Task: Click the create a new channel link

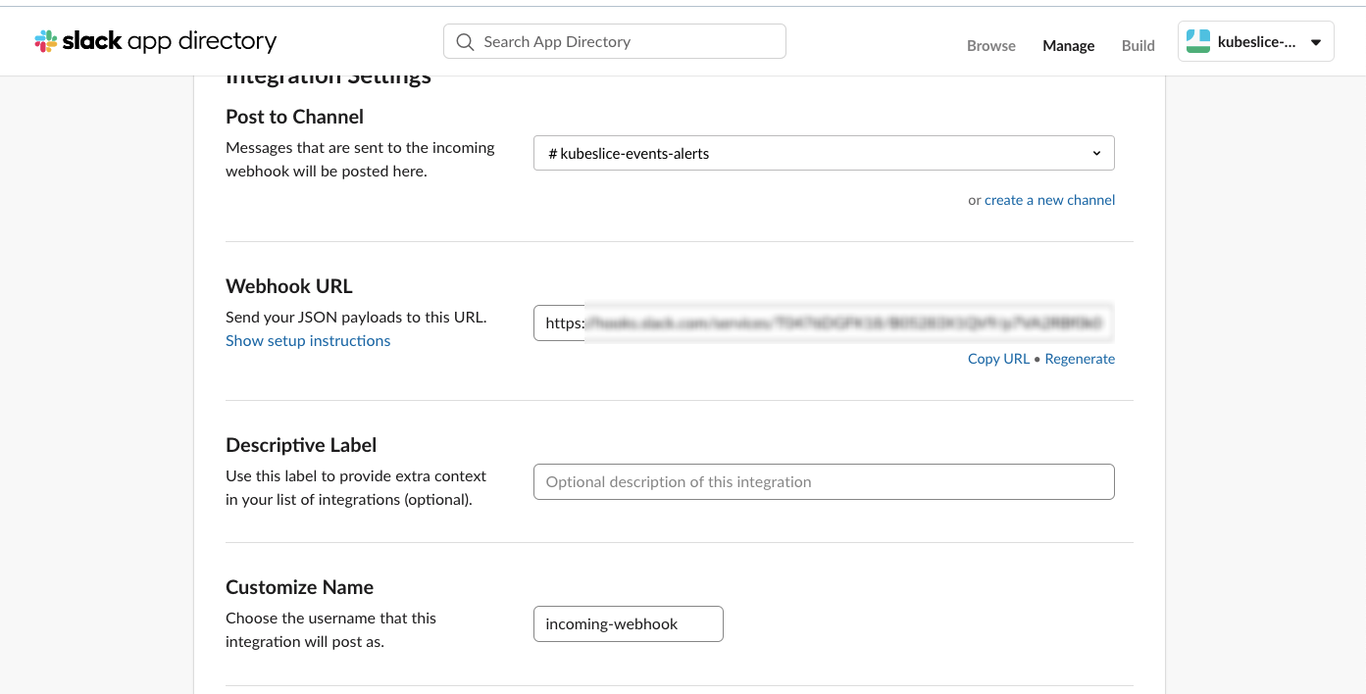Action: (1049, 200)
